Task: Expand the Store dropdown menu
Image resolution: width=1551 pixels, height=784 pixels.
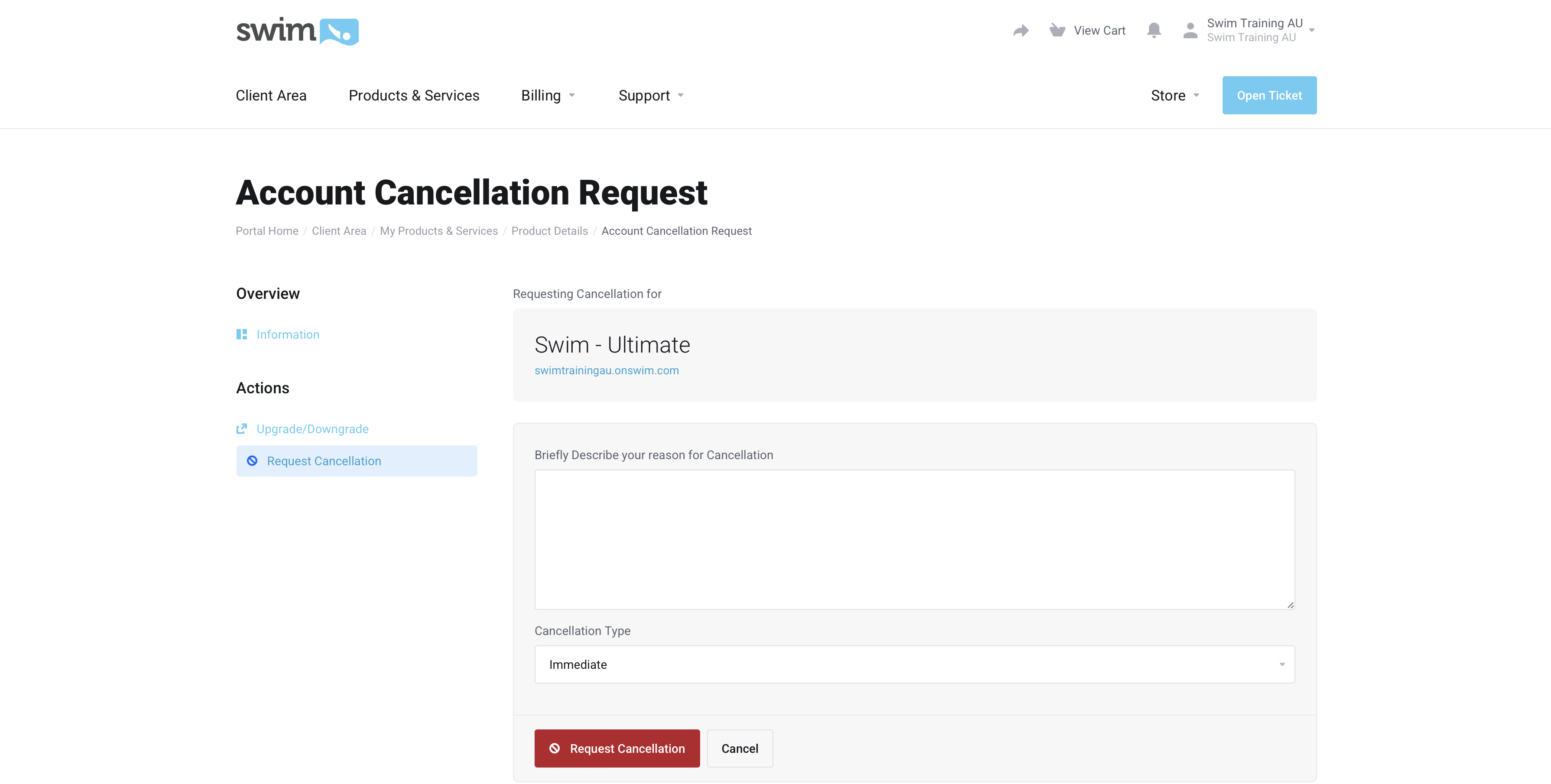Action: 1175,95
